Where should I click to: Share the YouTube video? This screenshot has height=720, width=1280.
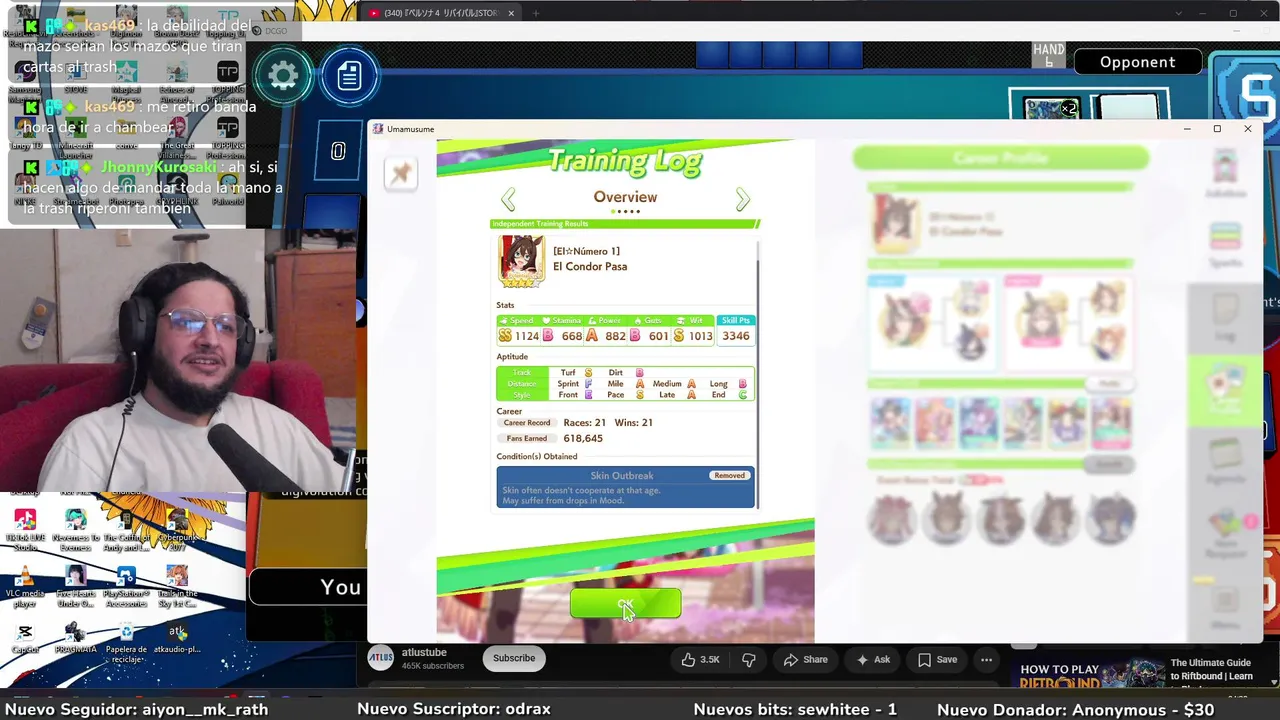point(806,659)
